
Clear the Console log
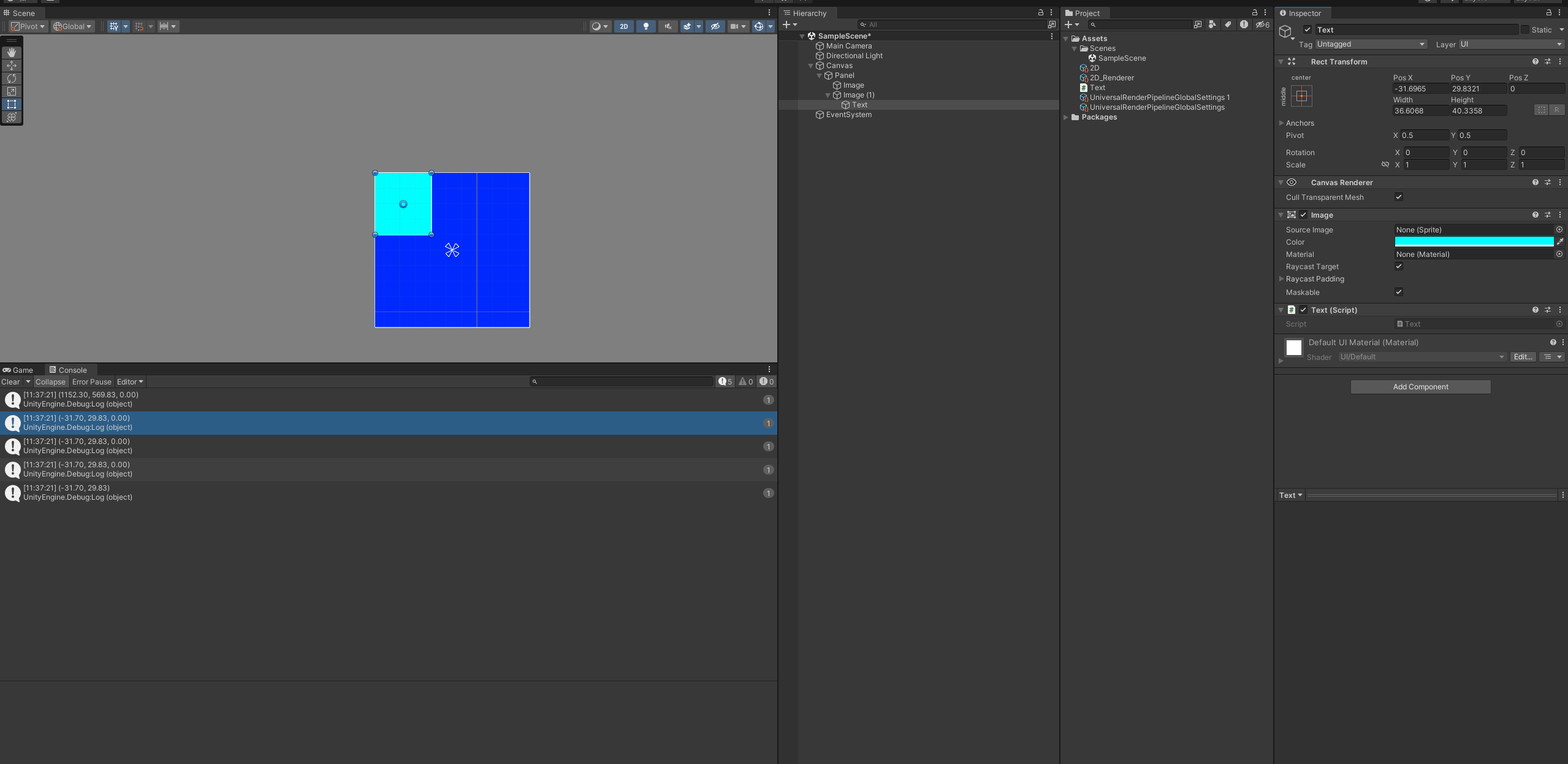pos(10,381)
